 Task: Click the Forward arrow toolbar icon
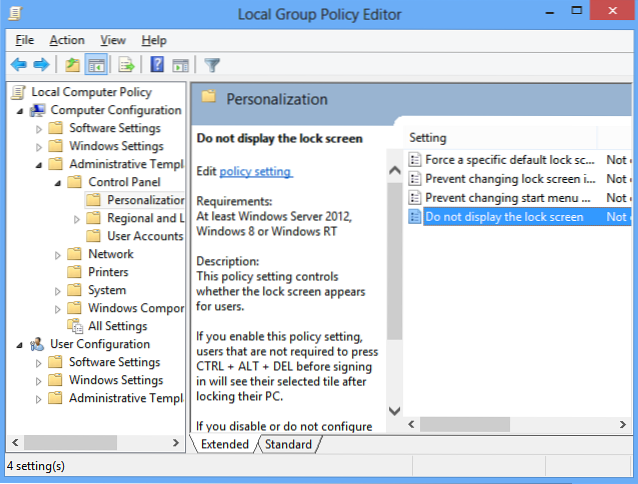click(x=41, y=65)
